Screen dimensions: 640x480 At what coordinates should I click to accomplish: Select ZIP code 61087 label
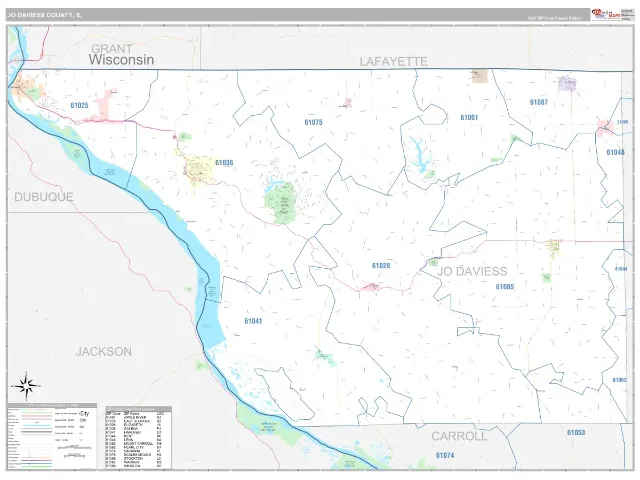[539, 102]
